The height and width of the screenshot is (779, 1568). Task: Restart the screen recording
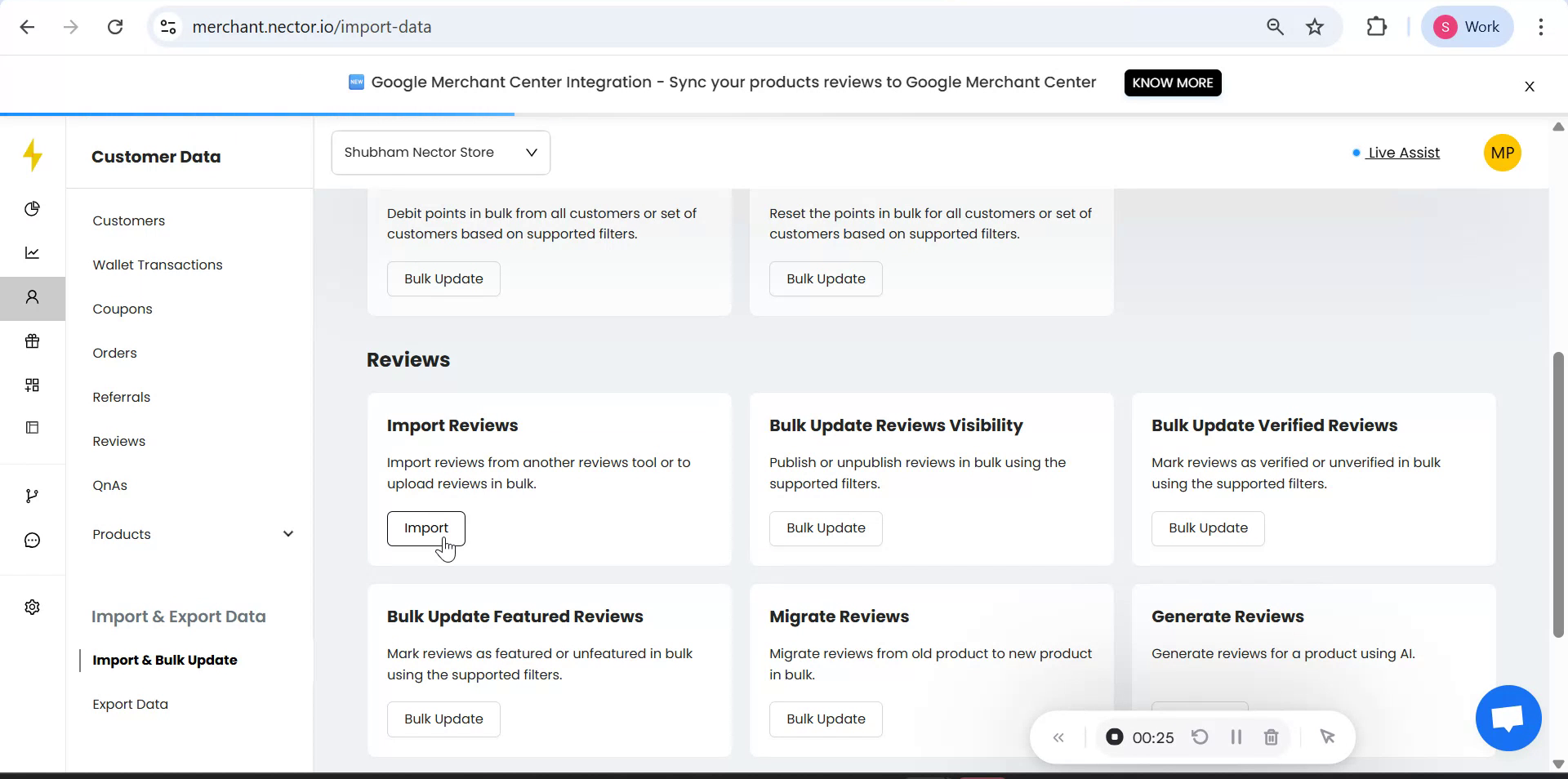coord(1200,737)
